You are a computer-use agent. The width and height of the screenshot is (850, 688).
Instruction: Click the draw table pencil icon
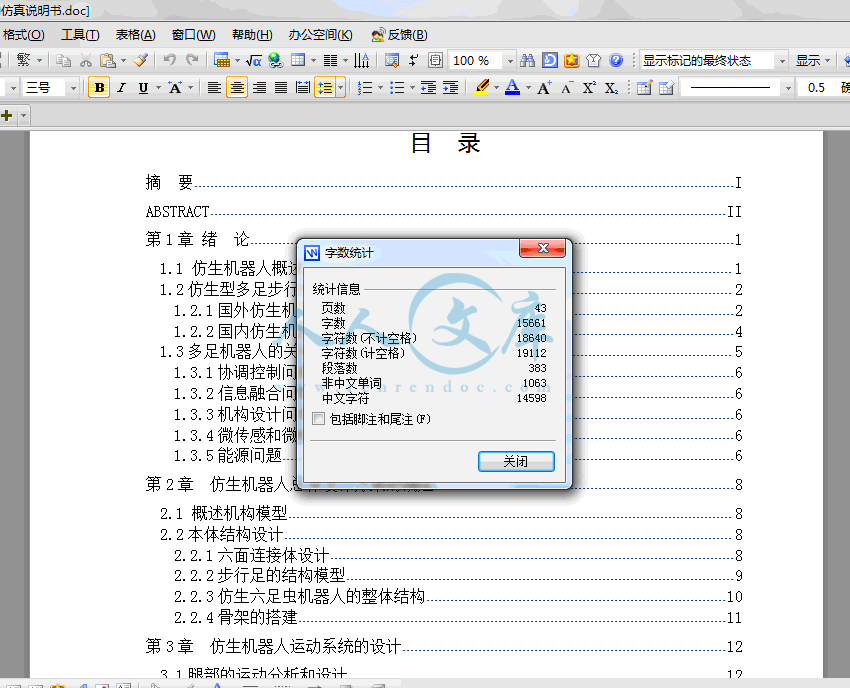[x=644, y=87]
